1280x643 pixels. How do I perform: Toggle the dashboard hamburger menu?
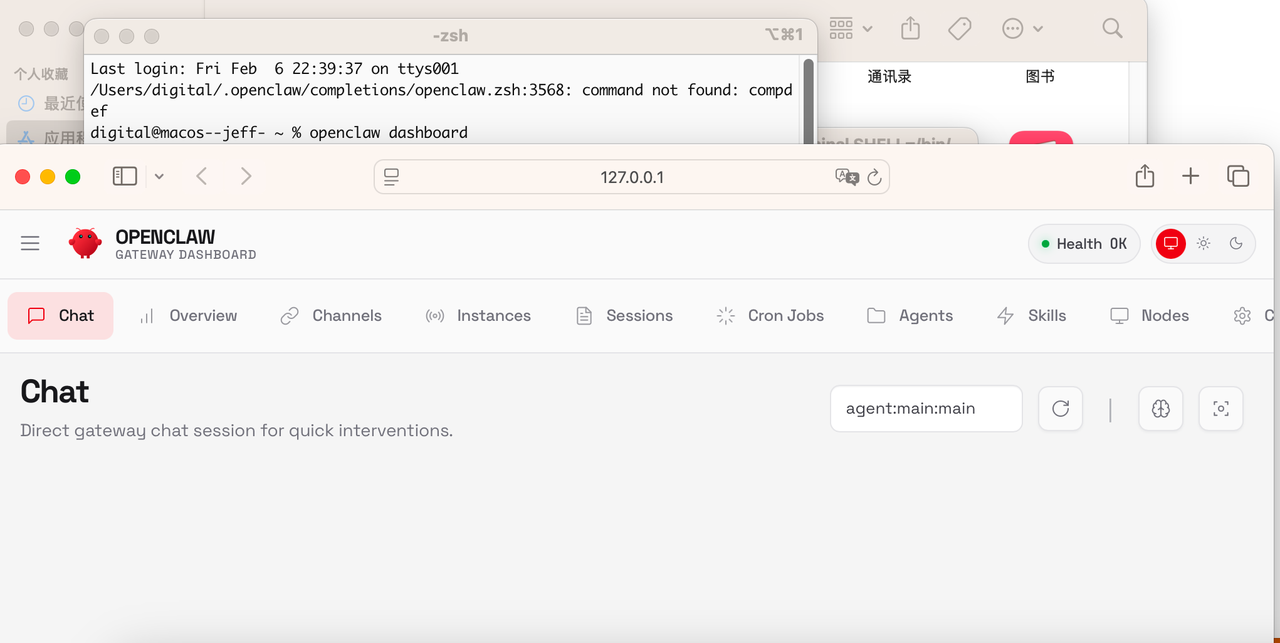tap(30, 243)
